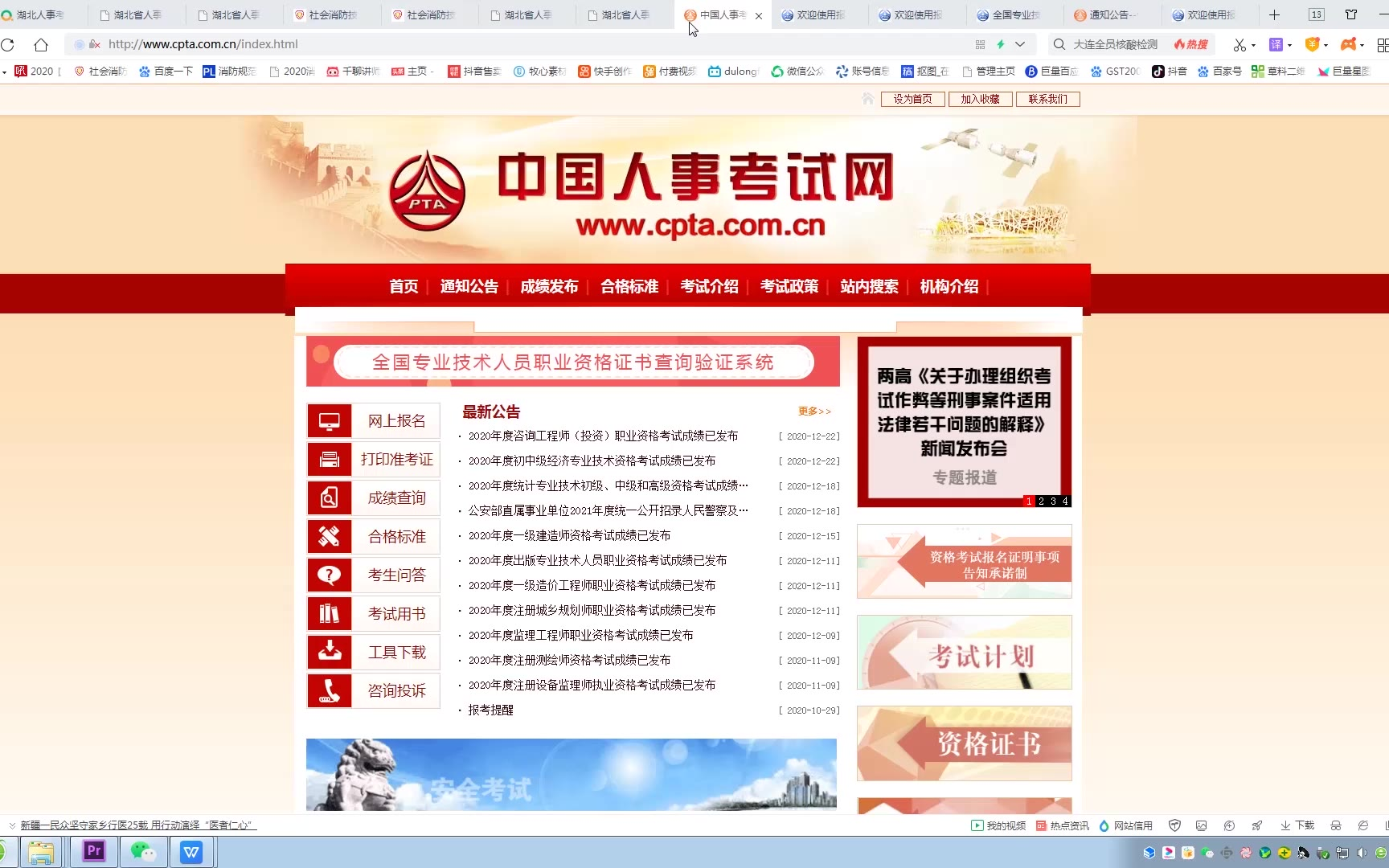Open the 资格证书 banner image
Viewport: 1389px width, 868px height.
click(965, 743)
